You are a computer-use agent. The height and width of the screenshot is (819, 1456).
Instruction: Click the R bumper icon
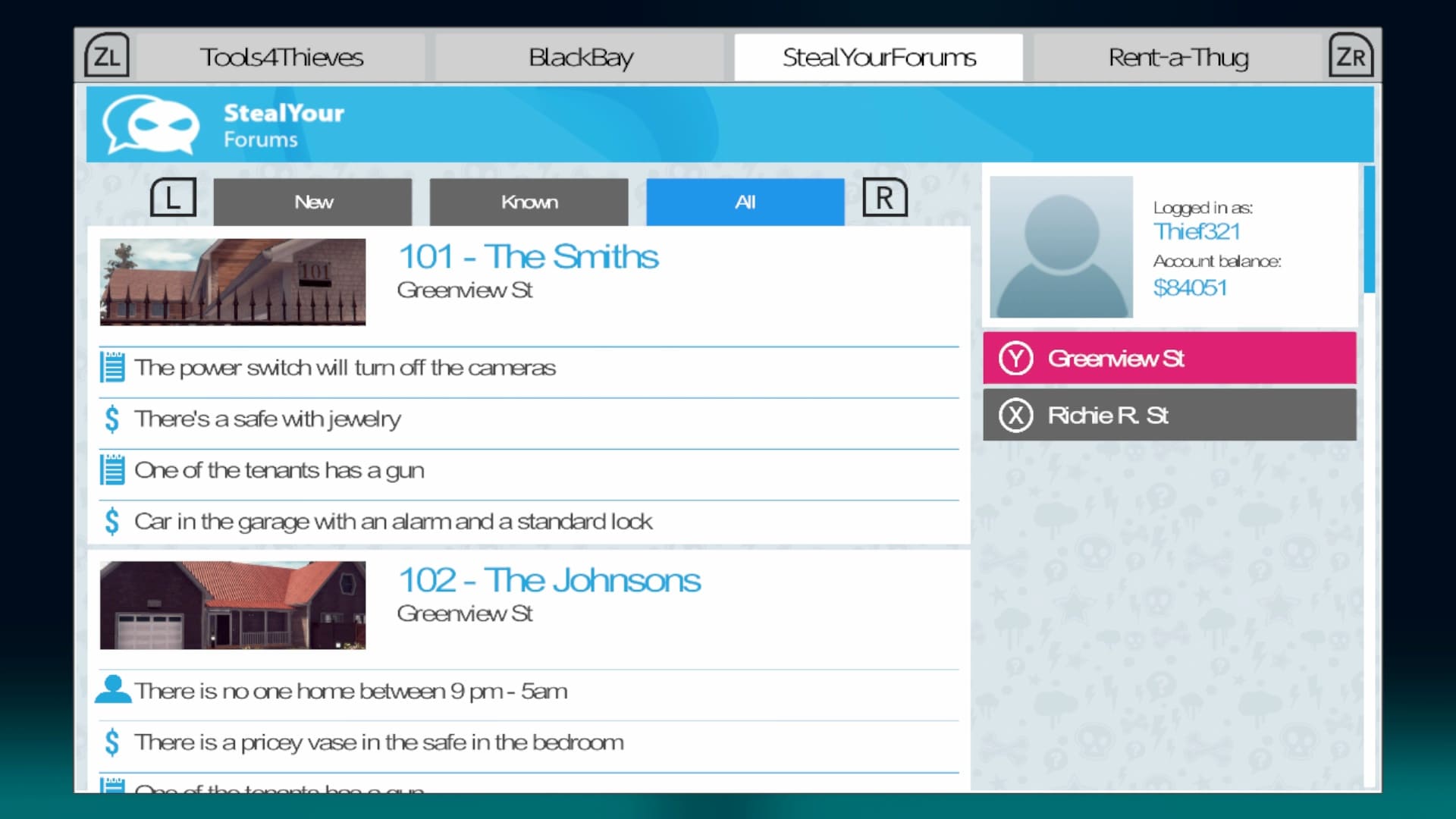[884, 199]
